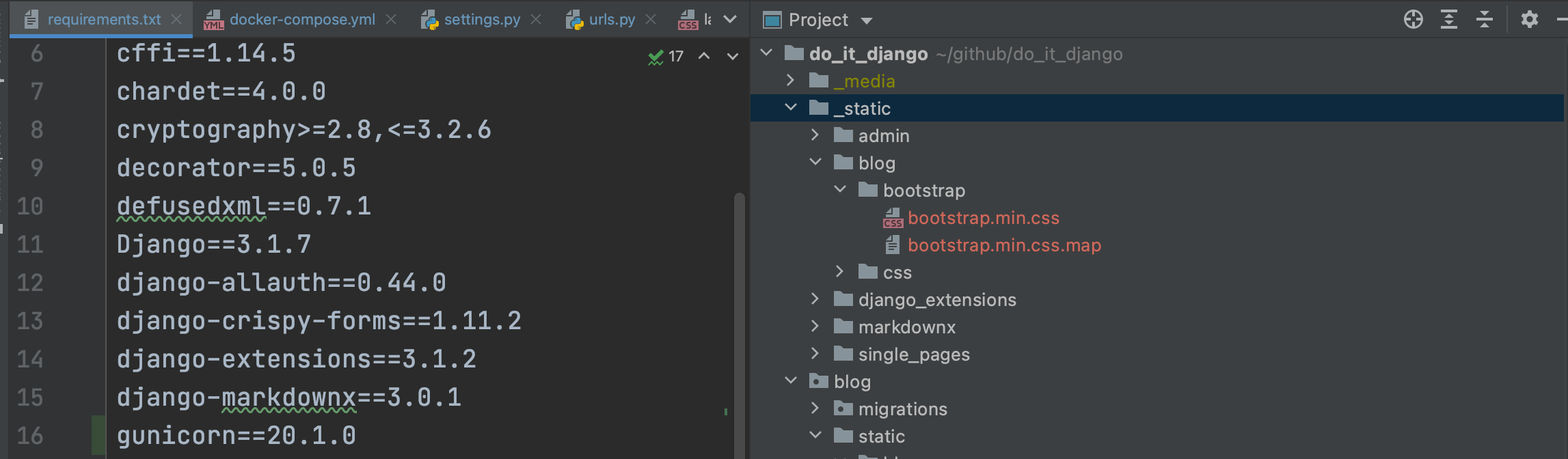Switch to the urls.py tab
The height and width of the screenshot is (459, 1568).
(x=612, y=19)
